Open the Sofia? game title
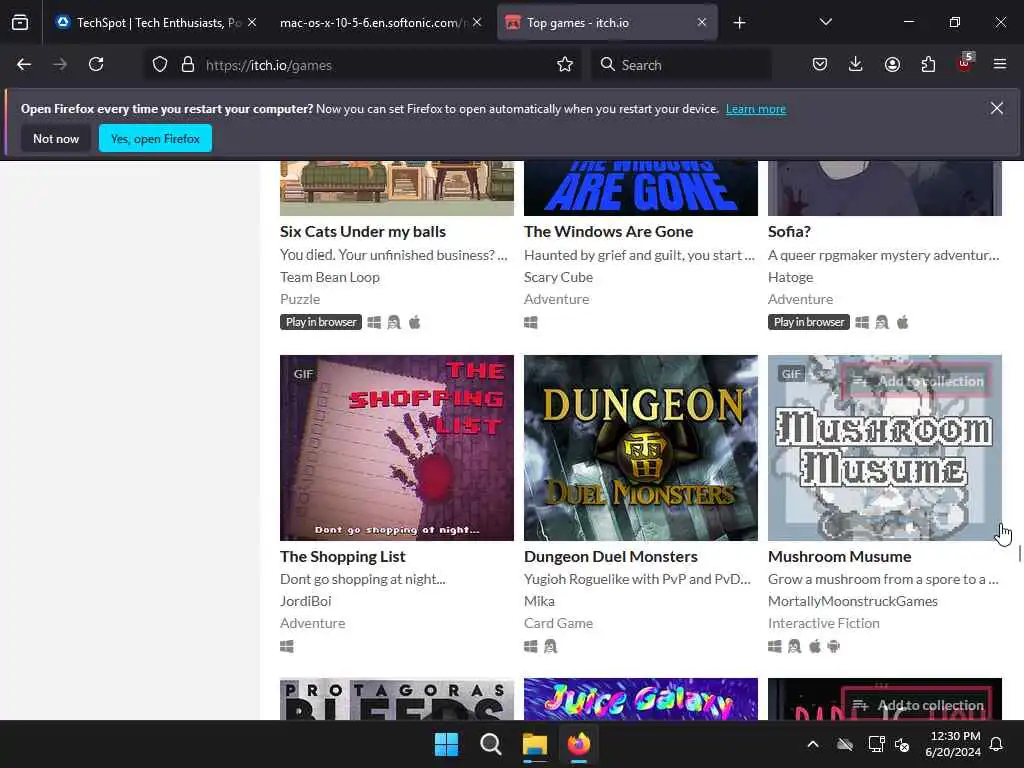 [x=790, y=231]
